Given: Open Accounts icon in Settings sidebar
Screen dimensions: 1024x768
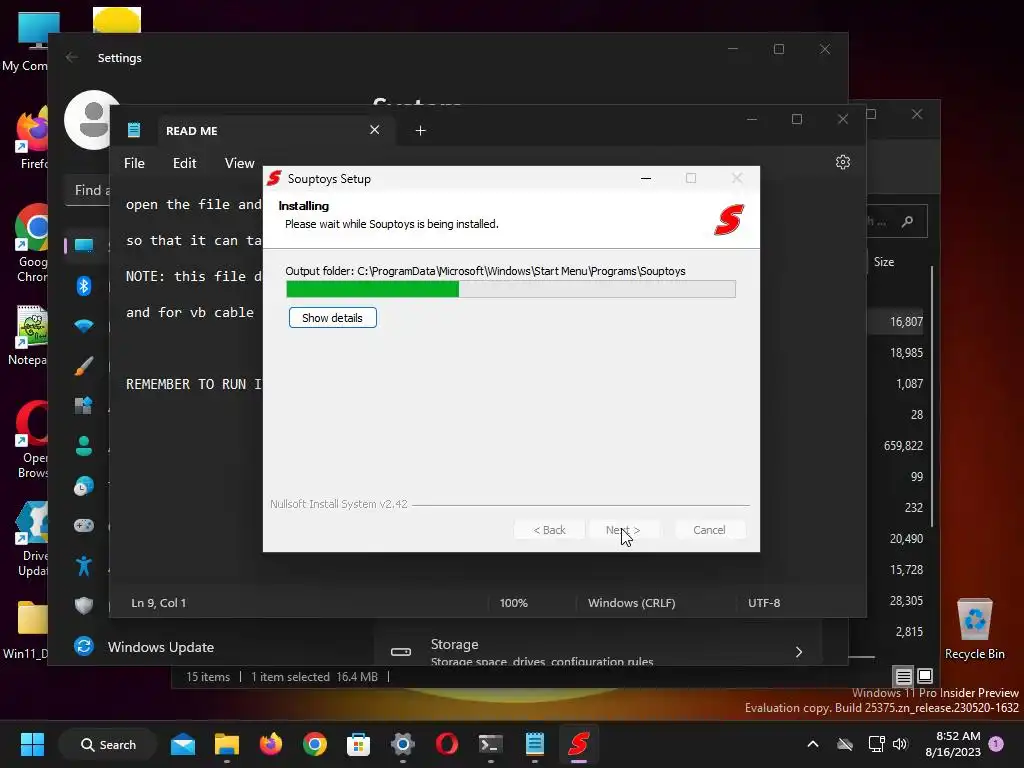Looking at the screenshot, I should coord(84,445).
